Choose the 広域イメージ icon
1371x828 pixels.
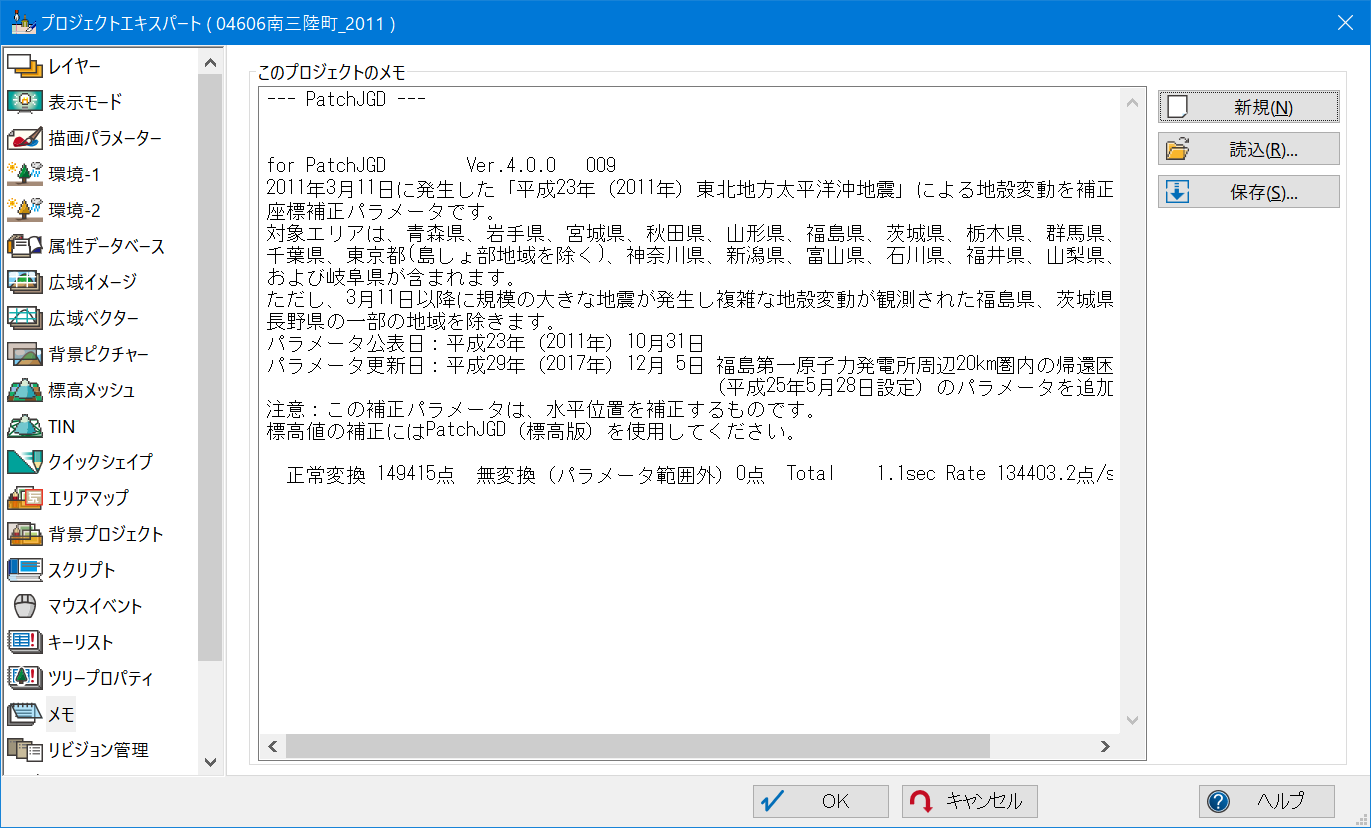point(24,282)
